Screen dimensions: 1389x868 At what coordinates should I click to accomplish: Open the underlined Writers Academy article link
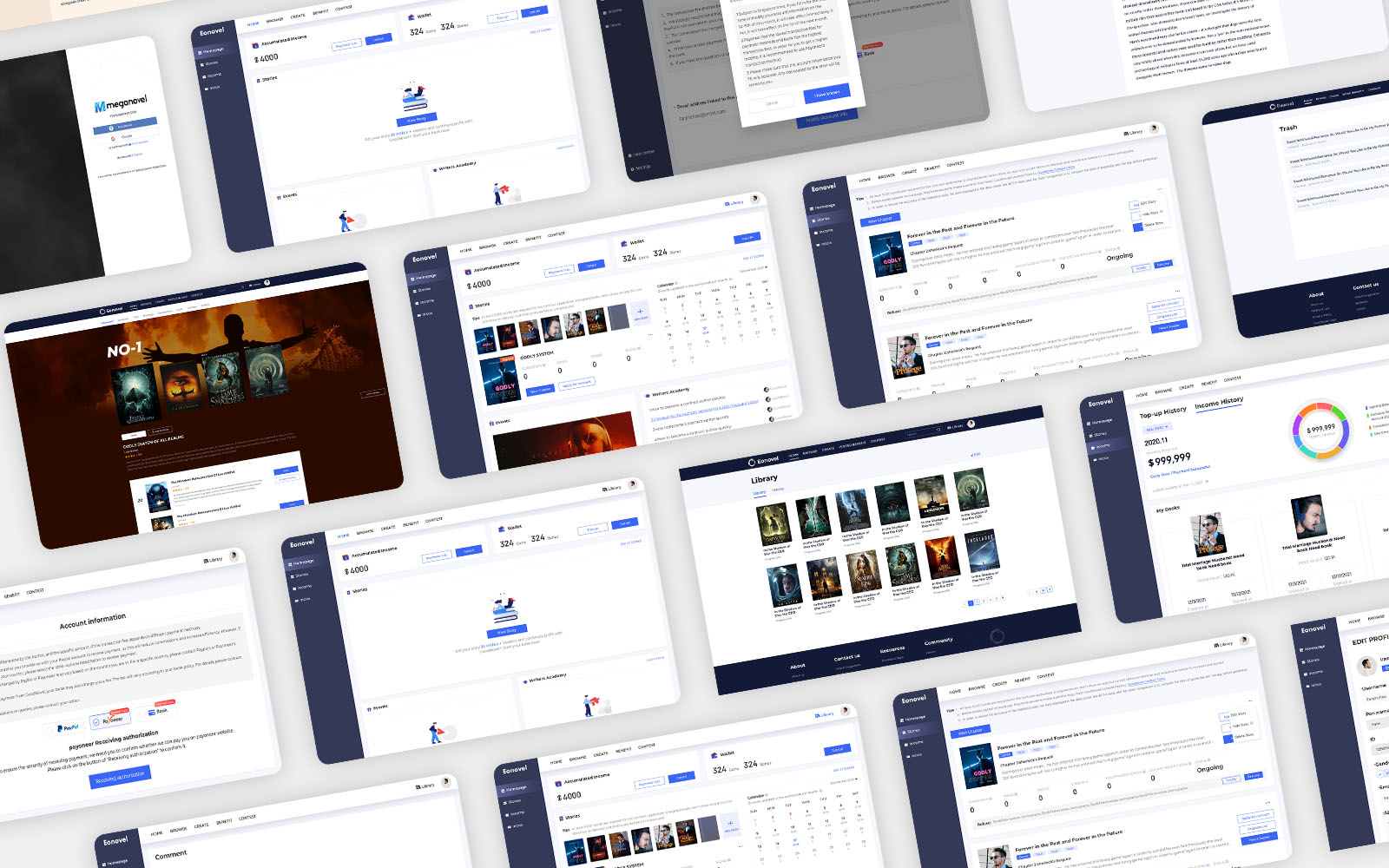(x=705, y=411)
